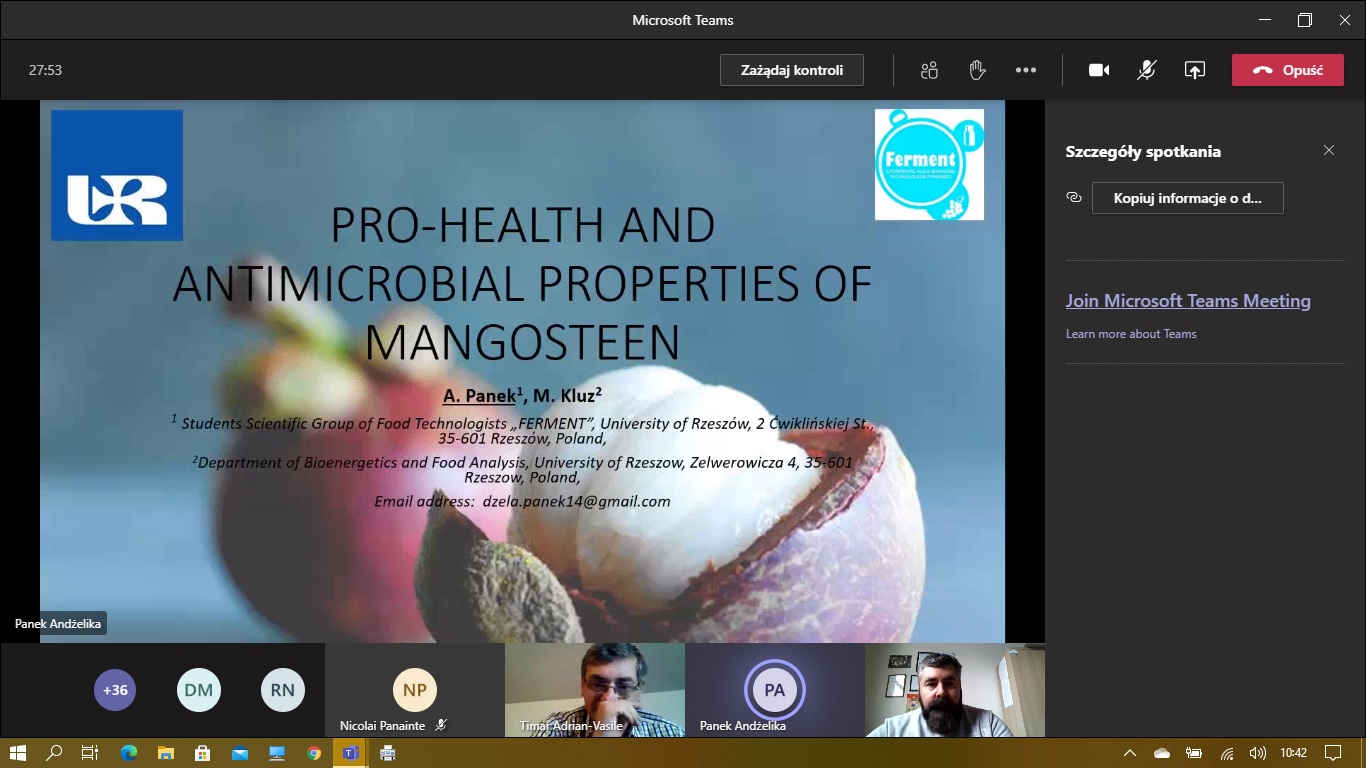Copy meeting info with Kopiuj informacje button
This screenshot has height=768, width=1366.
click(1187, 198)
